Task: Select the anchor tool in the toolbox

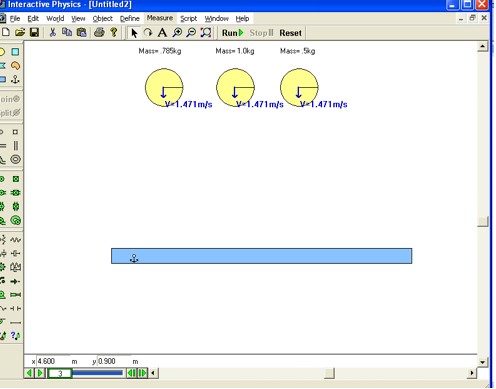Action: 15,79
